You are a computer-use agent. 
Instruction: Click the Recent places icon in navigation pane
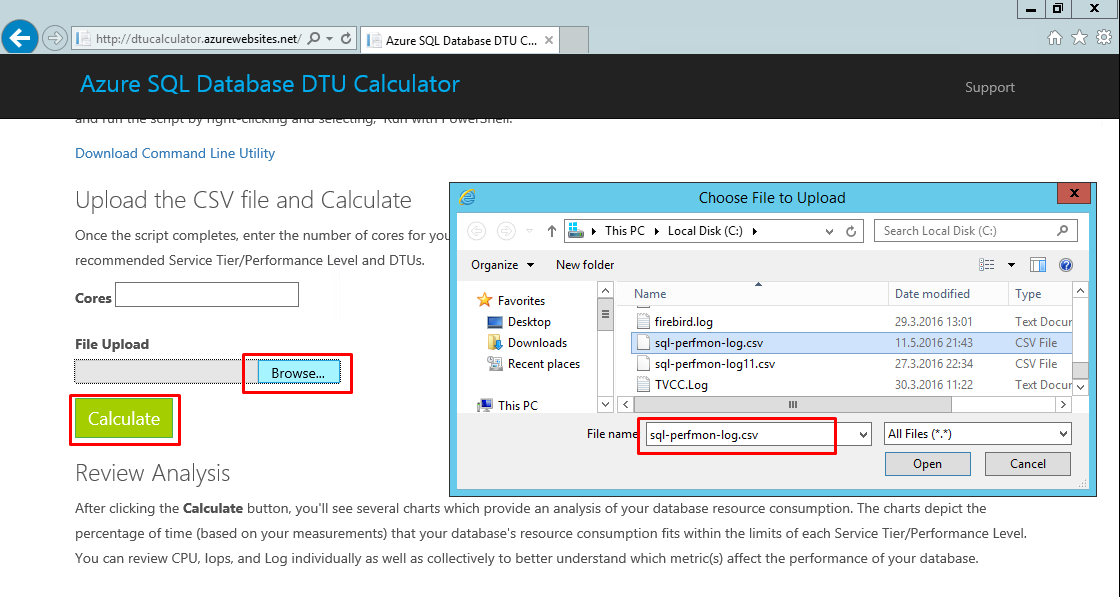[x=494, y=363]
